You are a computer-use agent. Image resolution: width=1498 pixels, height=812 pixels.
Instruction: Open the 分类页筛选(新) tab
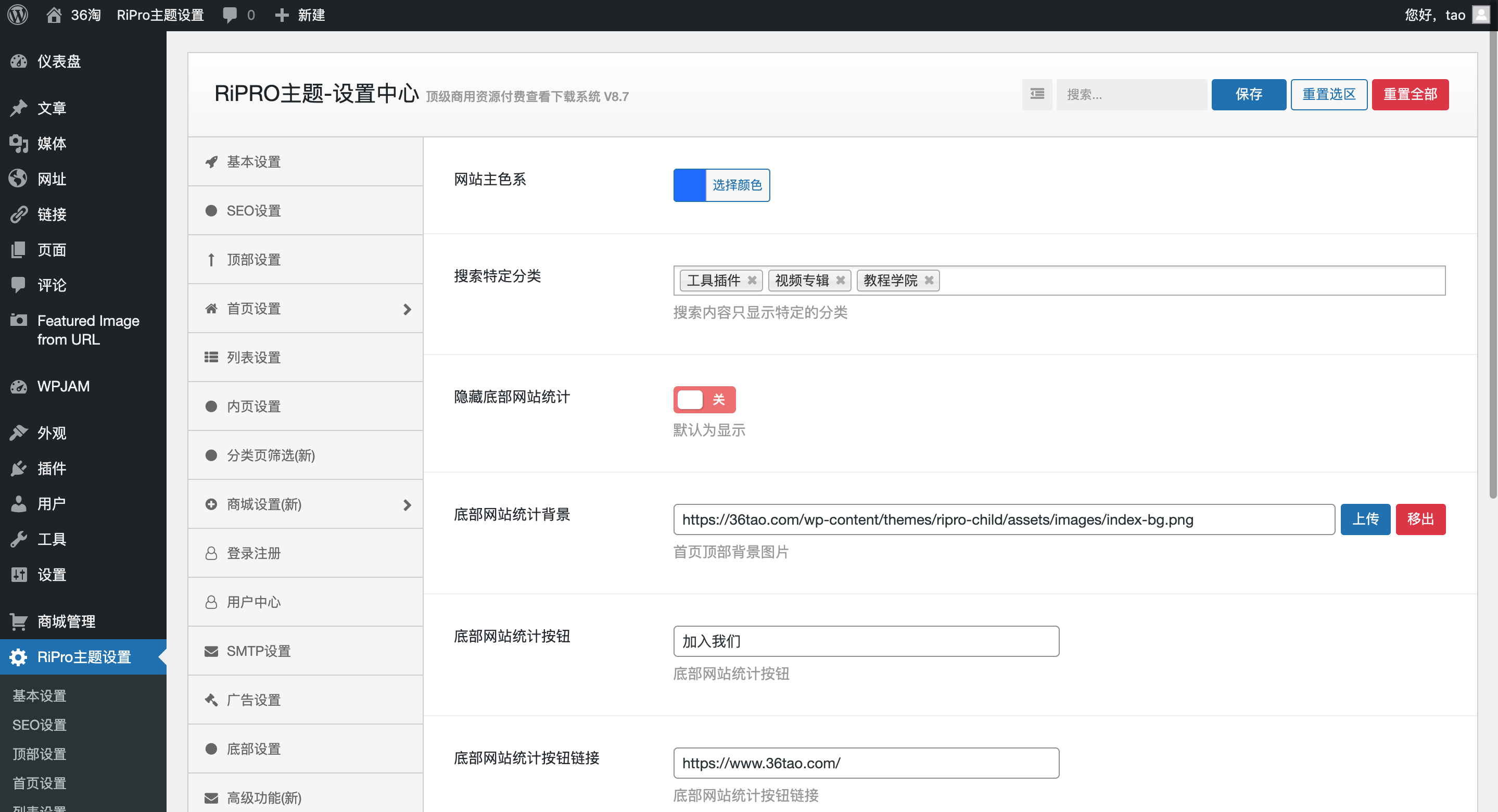coord(306,455)
